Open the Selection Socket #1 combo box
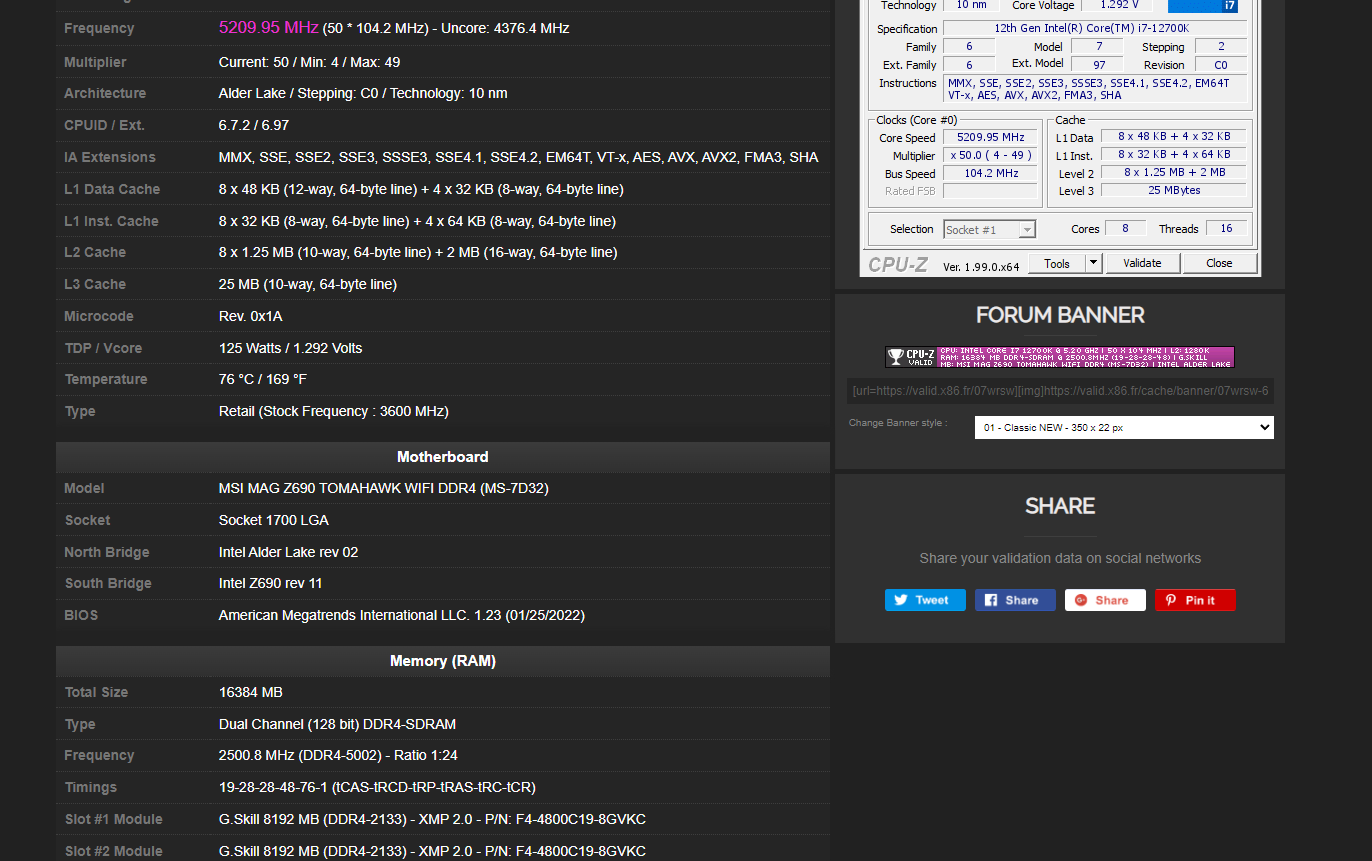 pyautogui.click(x=989, y=229)
